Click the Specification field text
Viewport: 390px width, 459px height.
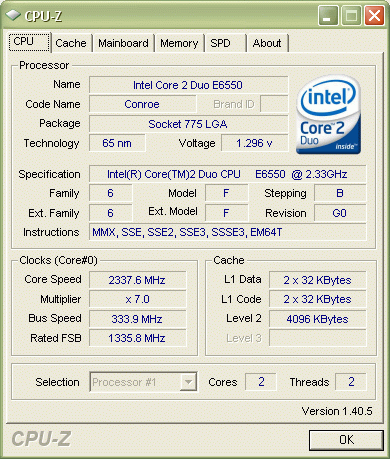click(227, 174)
